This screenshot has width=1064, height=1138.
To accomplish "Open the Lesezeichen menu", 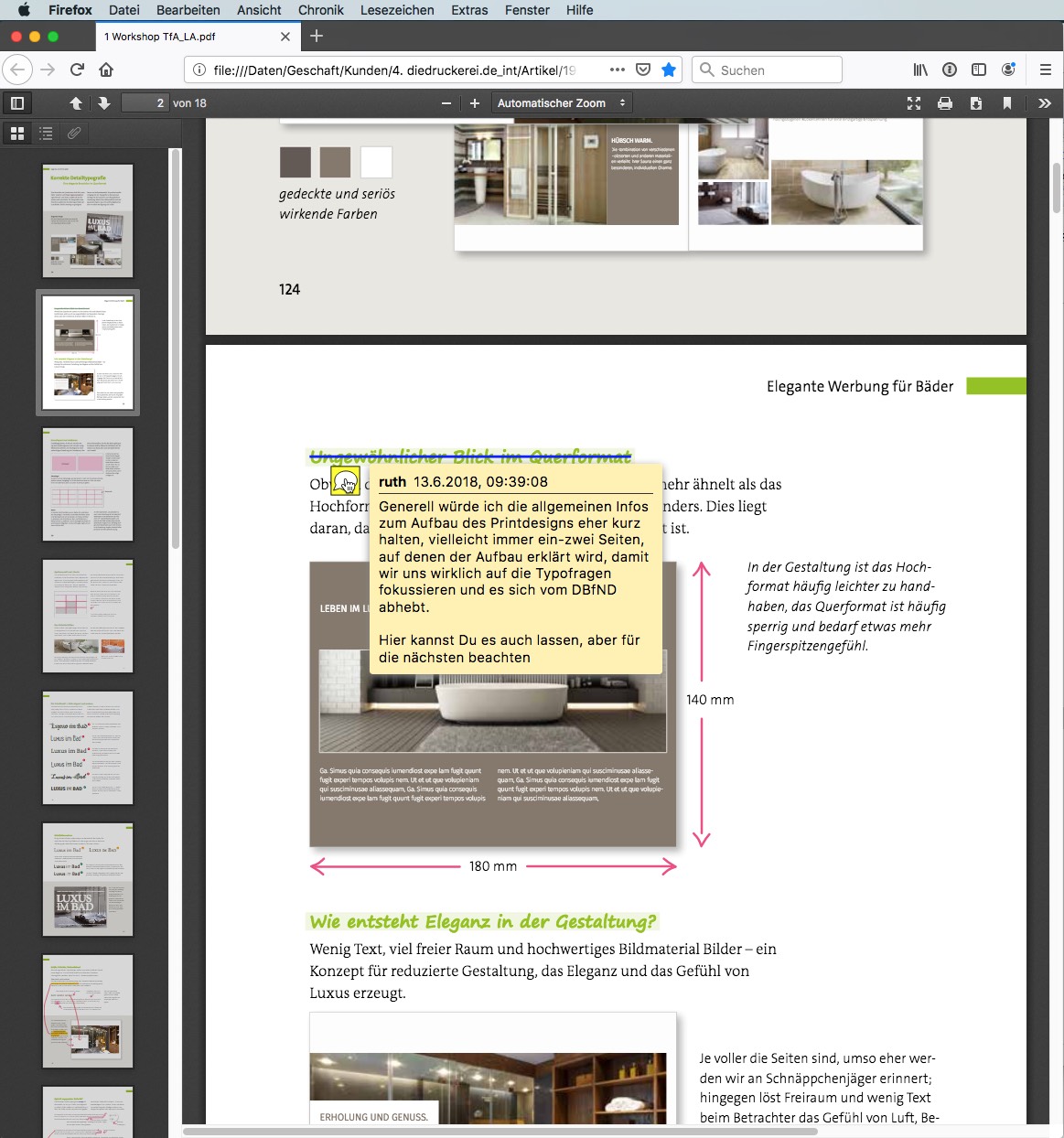I will point(397,10).
